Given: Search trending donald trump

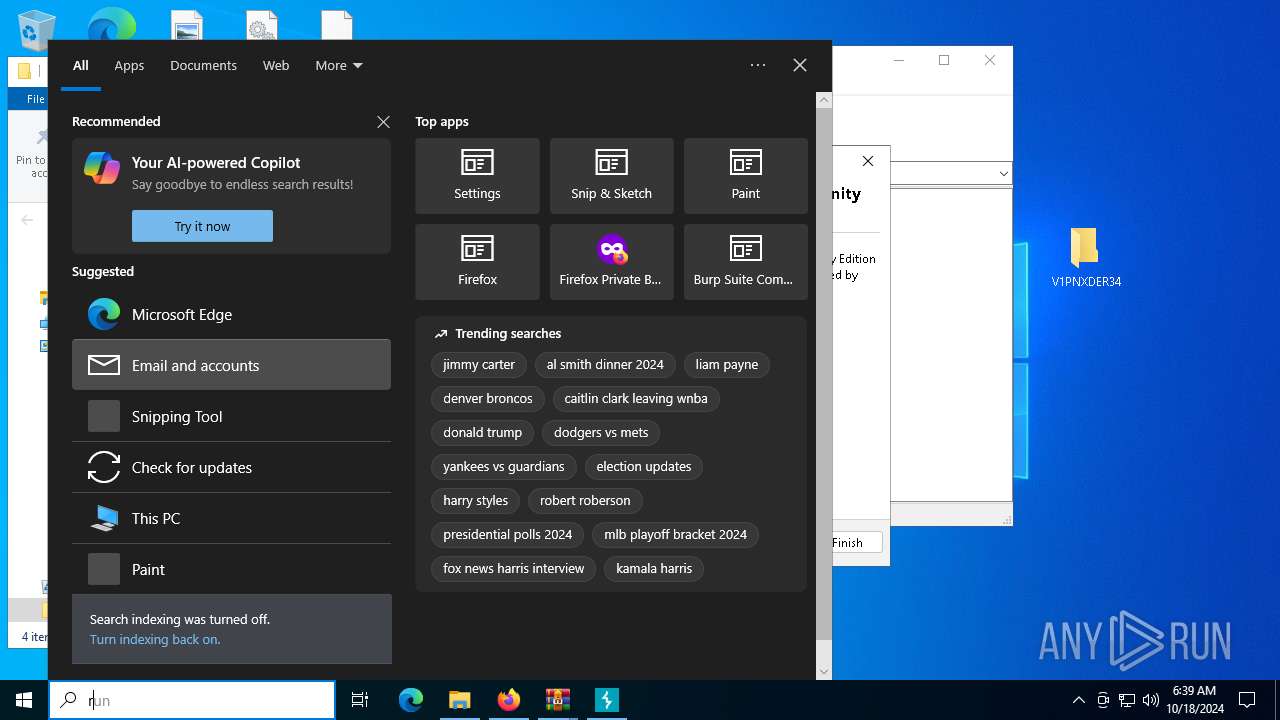Looking at the screenshot, I should point(483,432).
